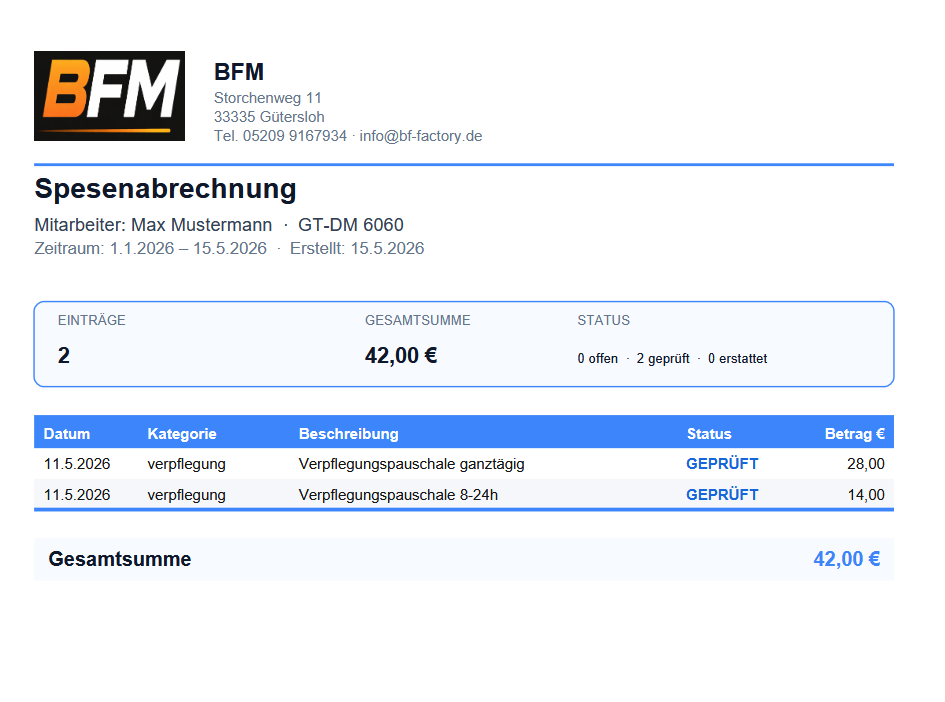Select the 42,00 € amount in summary box
The image size is (945, 702).
tap(401, 356)
